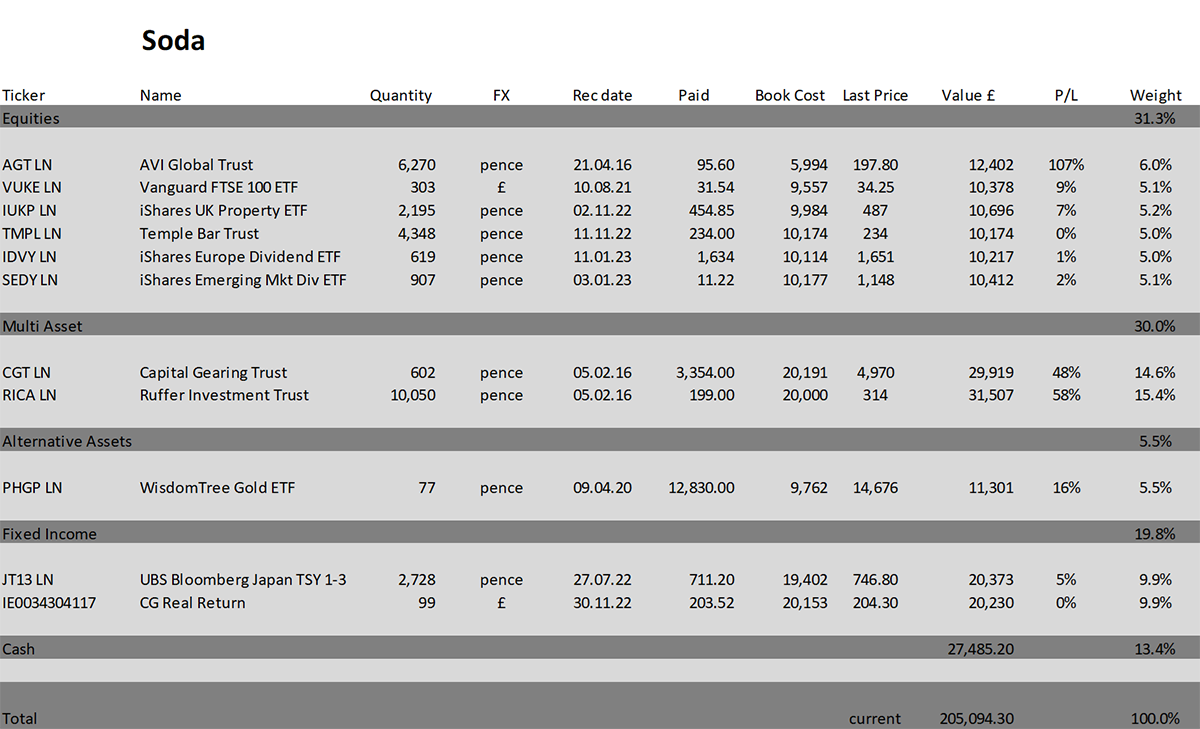Select the Temple Bar Trust name cell
The image size is (1200, 729).
(200, 234)
